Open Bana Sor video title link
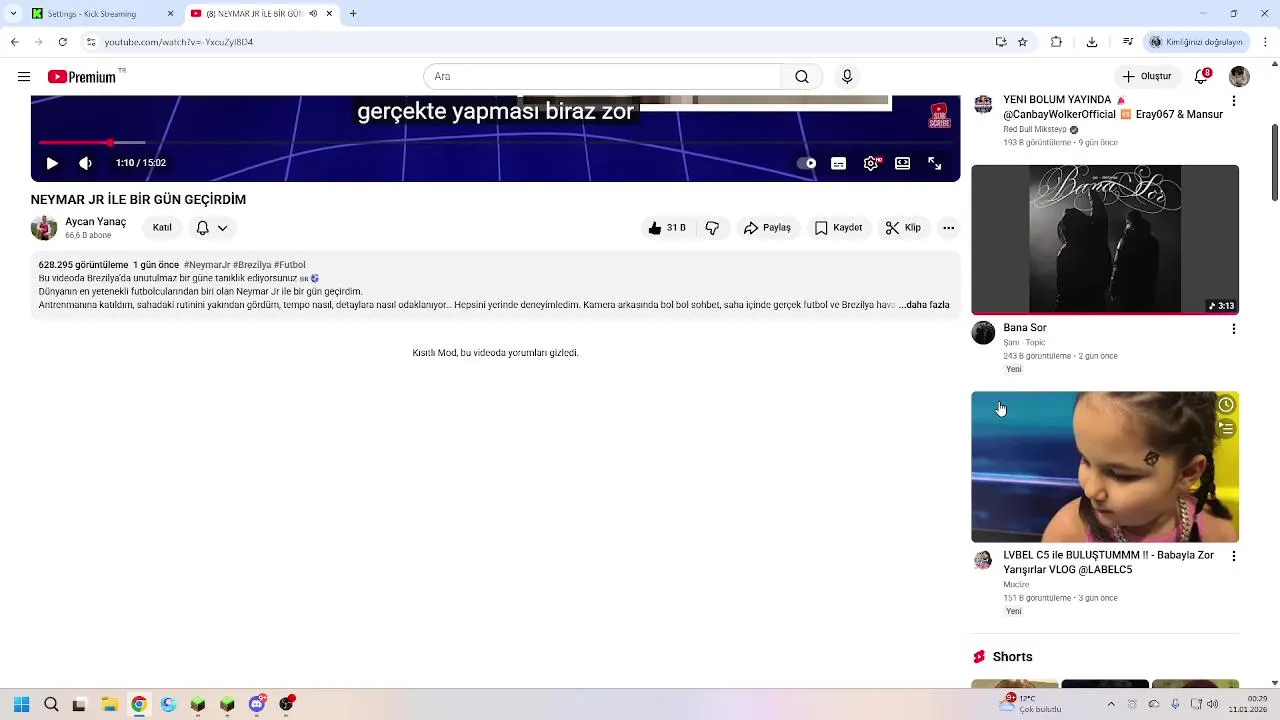This screenshot has width=1280, height=720. (1025, 328)
